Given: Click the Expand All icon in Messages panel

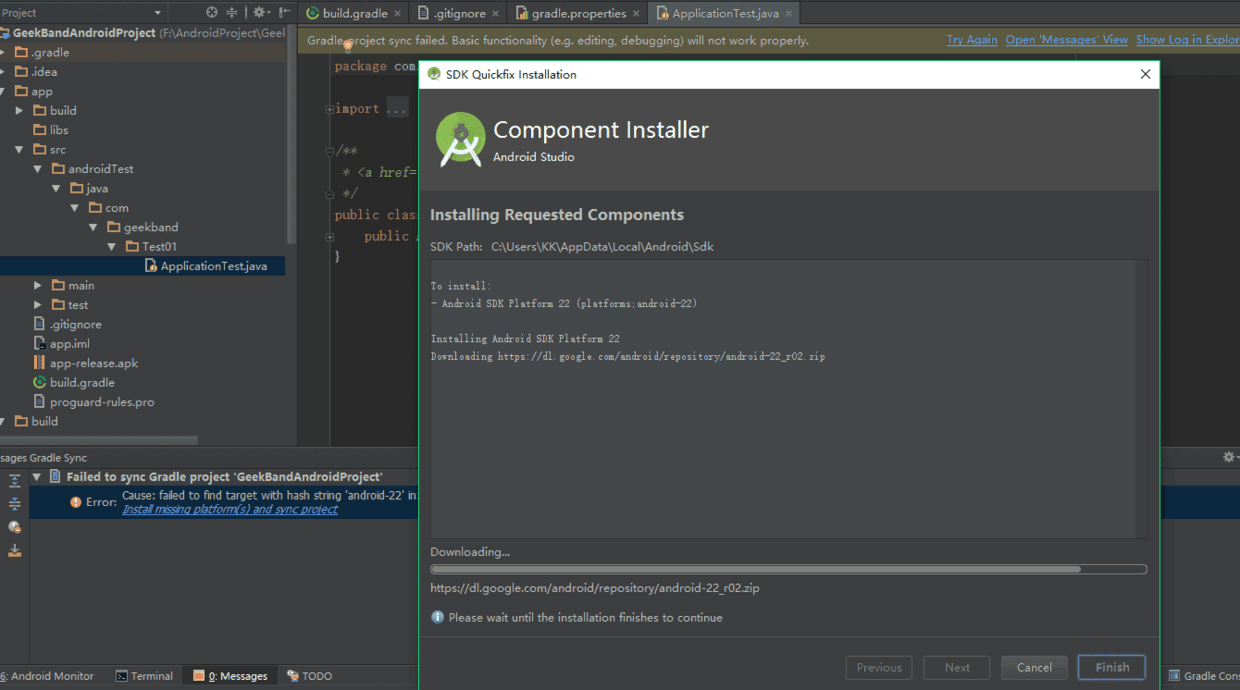Looking at the screenshot, I should pyautogui.click(x=14, y=481).
